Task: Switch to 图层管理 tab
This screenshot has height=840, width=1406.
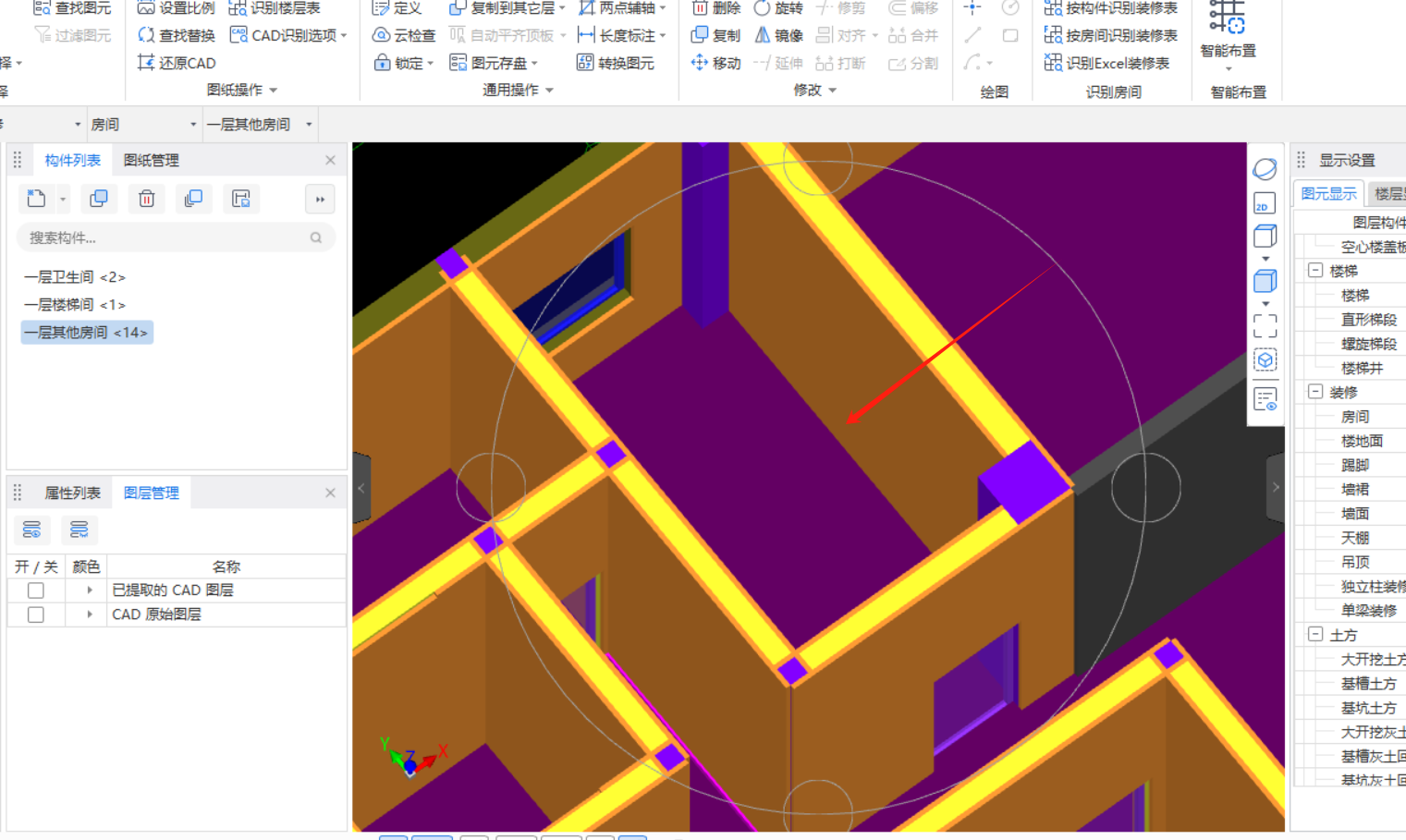Action: (152, 493)
